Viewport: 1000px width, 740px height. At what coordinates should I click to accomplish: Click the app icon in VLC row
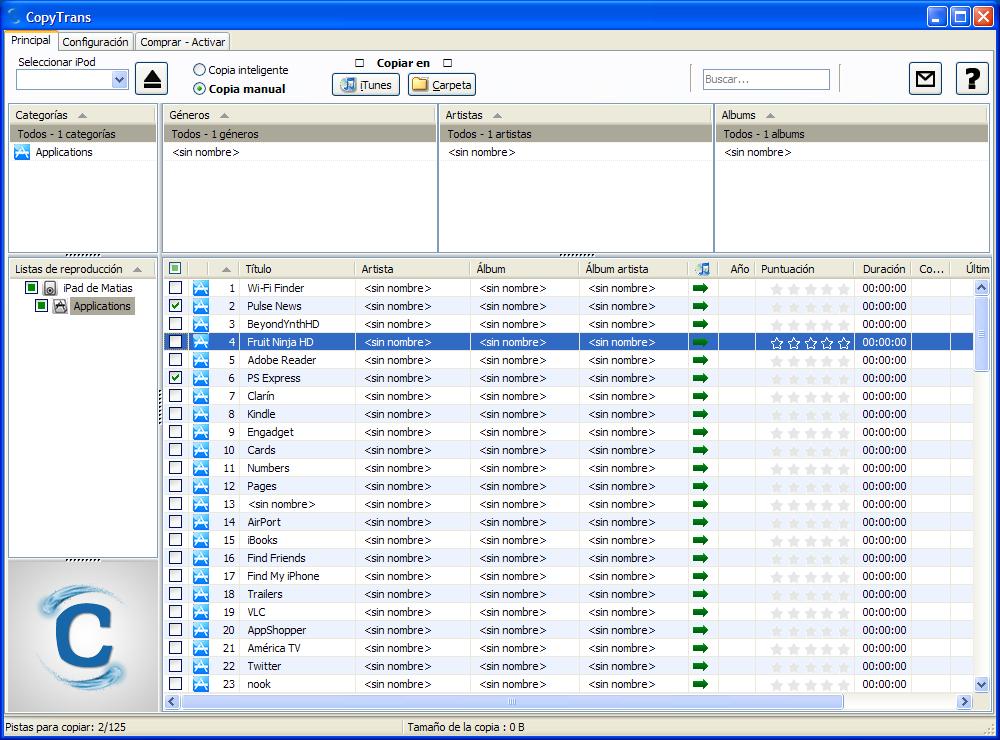click(x=201, y=612)
